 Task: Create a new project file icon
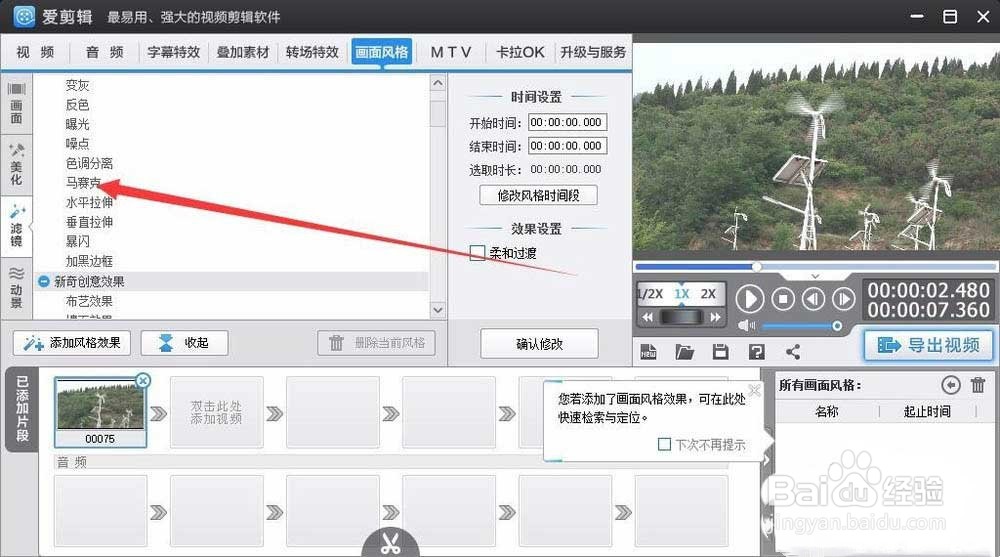point(649,352)
